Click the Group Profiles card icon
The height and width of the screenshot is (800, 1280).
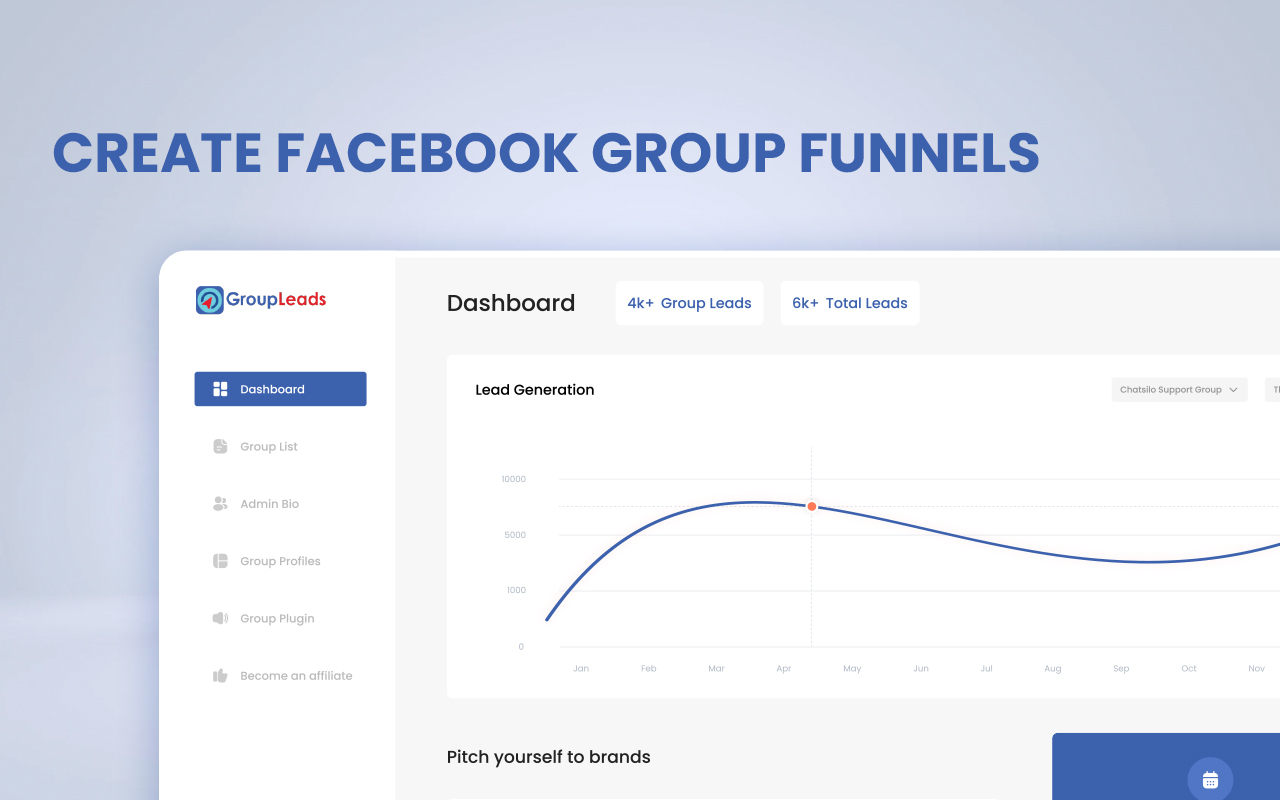(219, 561)
